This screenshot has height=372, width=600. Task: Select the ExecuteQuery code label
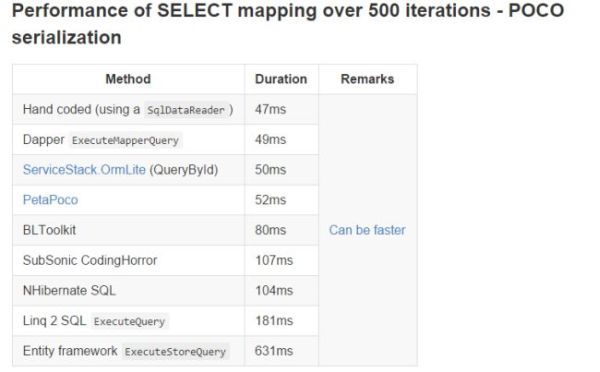pyautogui.click(x=129, y=321)
